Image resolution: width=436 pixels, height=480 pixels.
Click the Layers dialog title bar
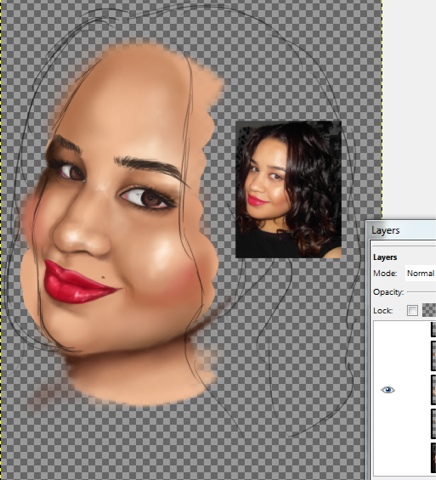coord(401,230)
